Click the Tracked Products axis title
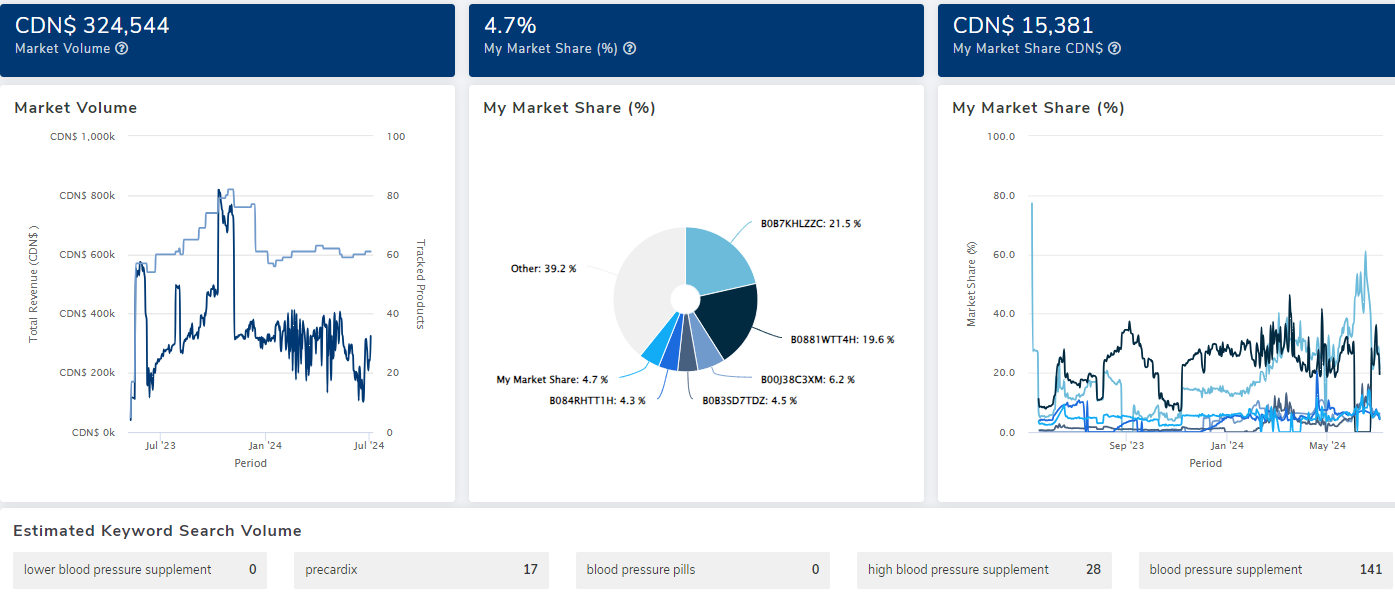Screen dimensions: 1395x592 pyautogui.click(x=421, y=284)
